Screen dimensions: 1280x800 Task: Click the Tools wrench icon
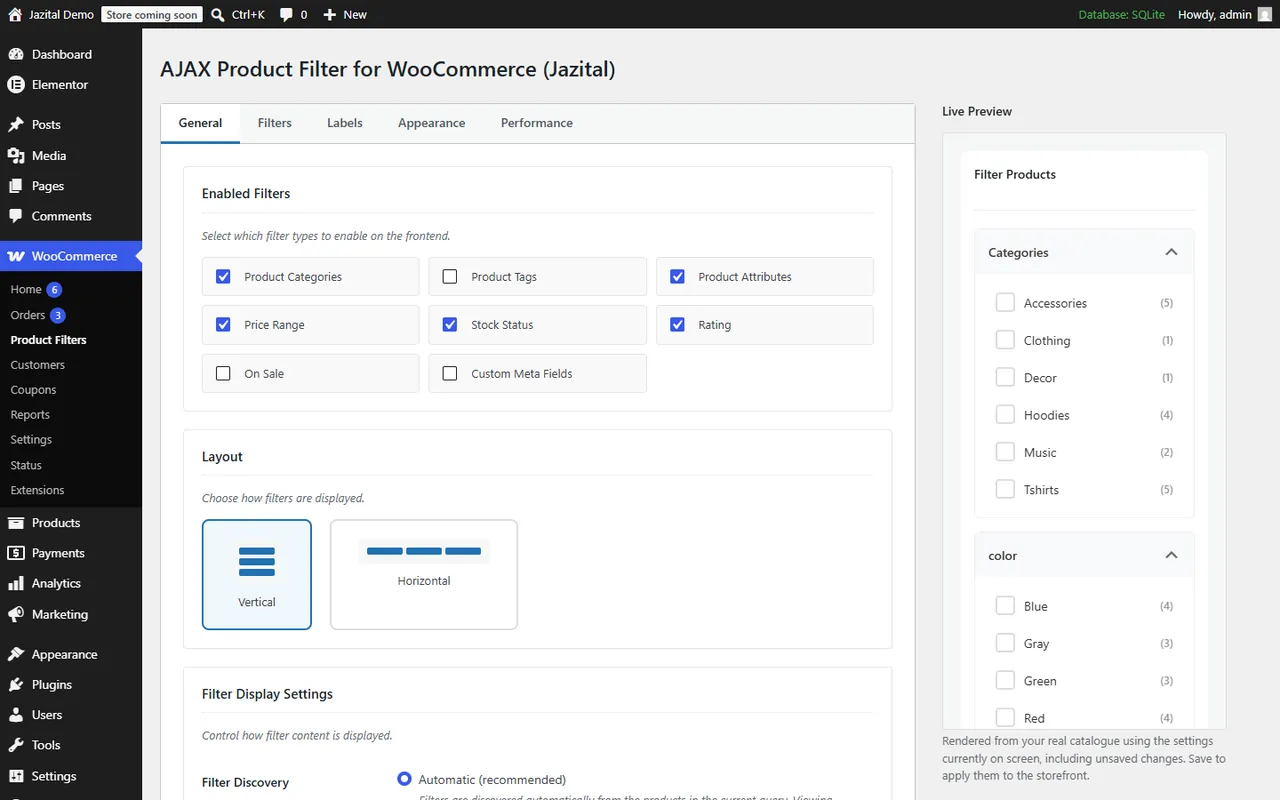[16, 745]
